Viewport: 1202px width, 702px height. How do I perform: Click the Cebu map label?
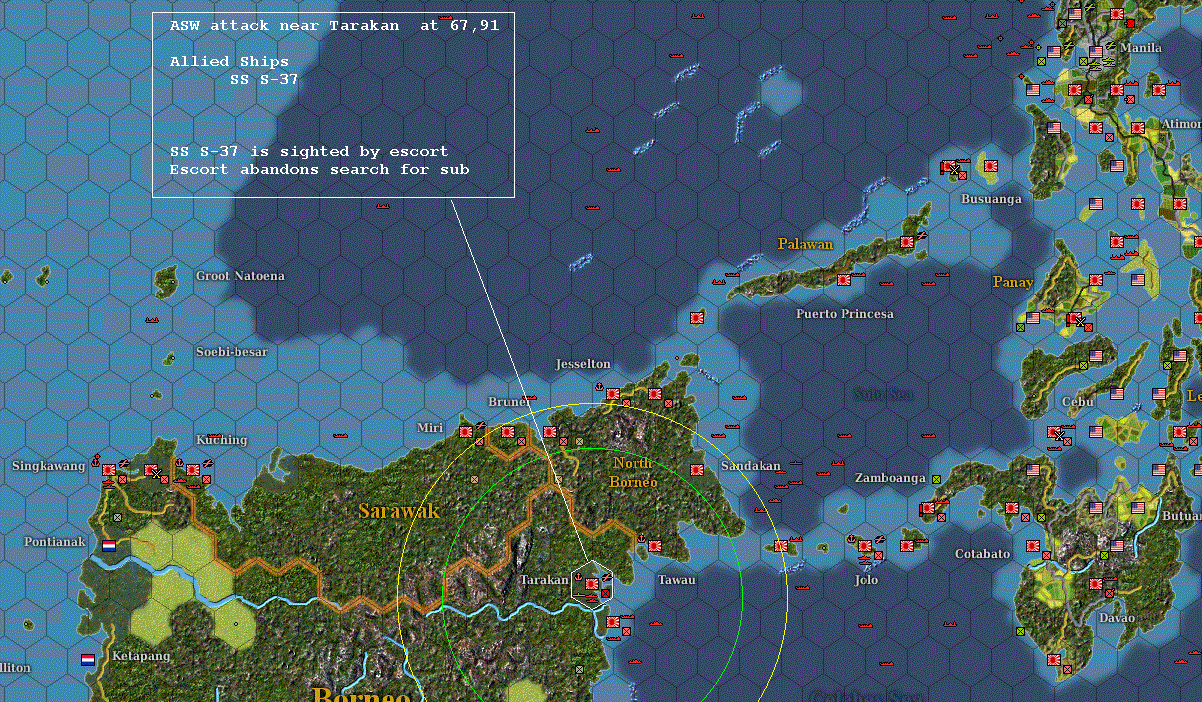tap(1078, 402)
